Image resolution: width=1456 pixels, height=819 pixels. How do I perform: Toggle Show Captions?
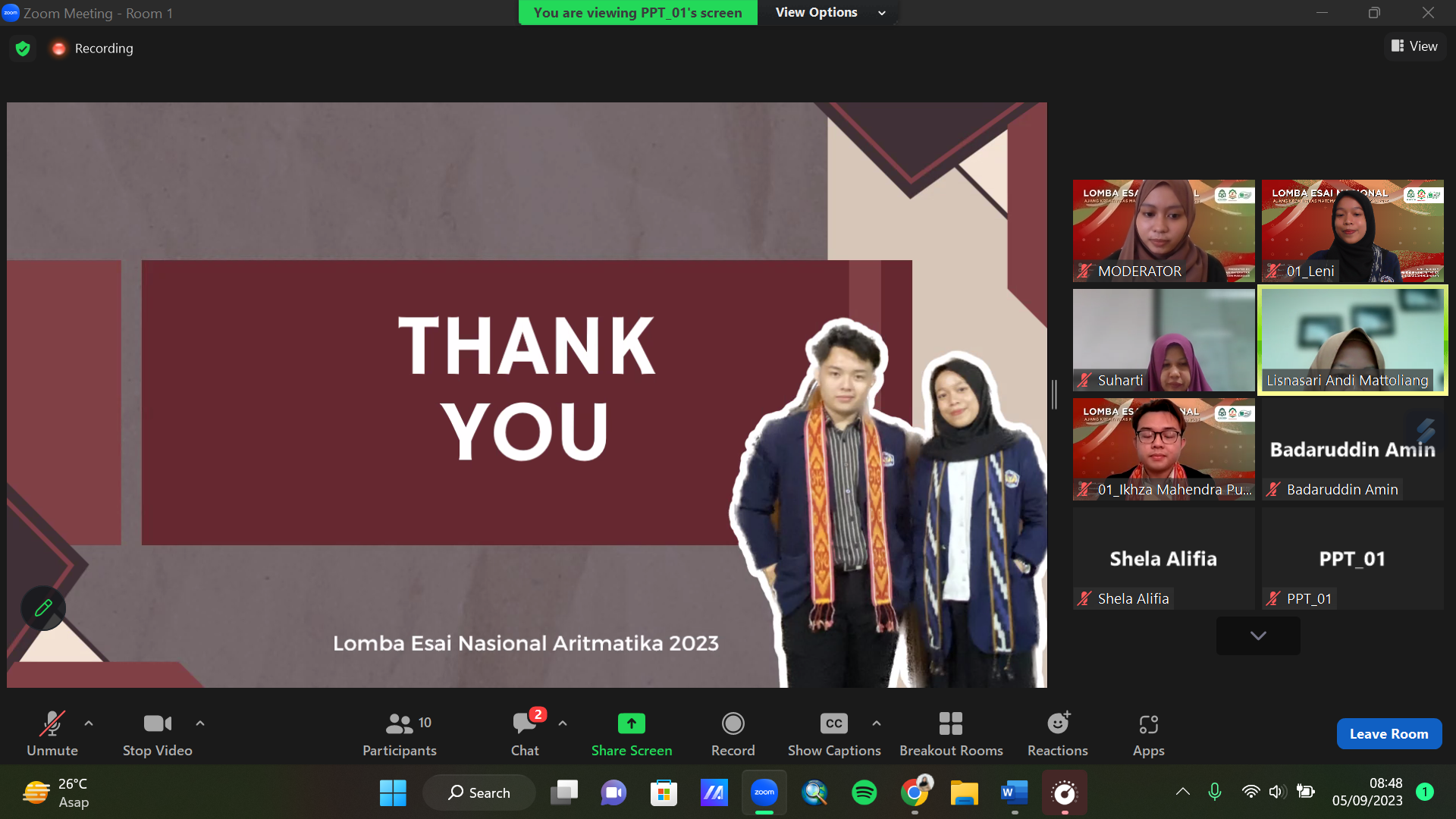click(x=833, y=733)
